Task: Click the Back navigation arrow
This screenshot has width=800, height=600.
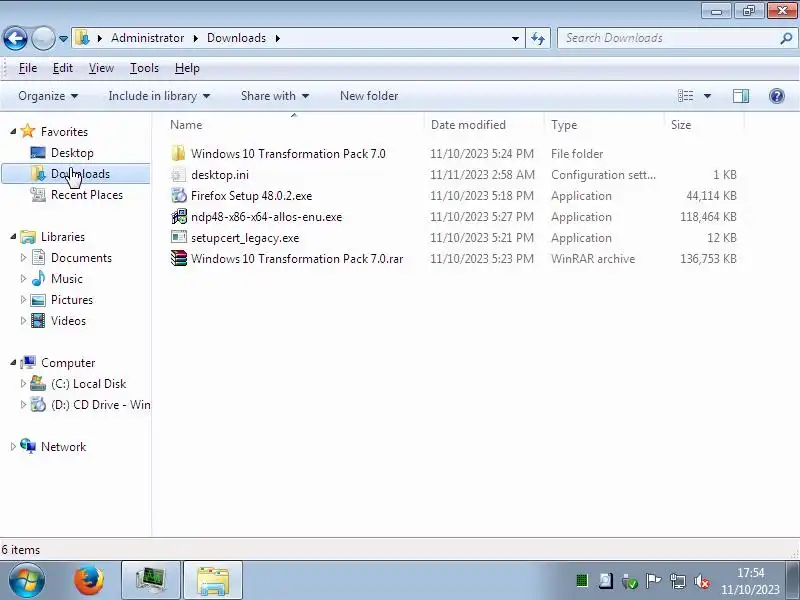Action: (15, 38)
